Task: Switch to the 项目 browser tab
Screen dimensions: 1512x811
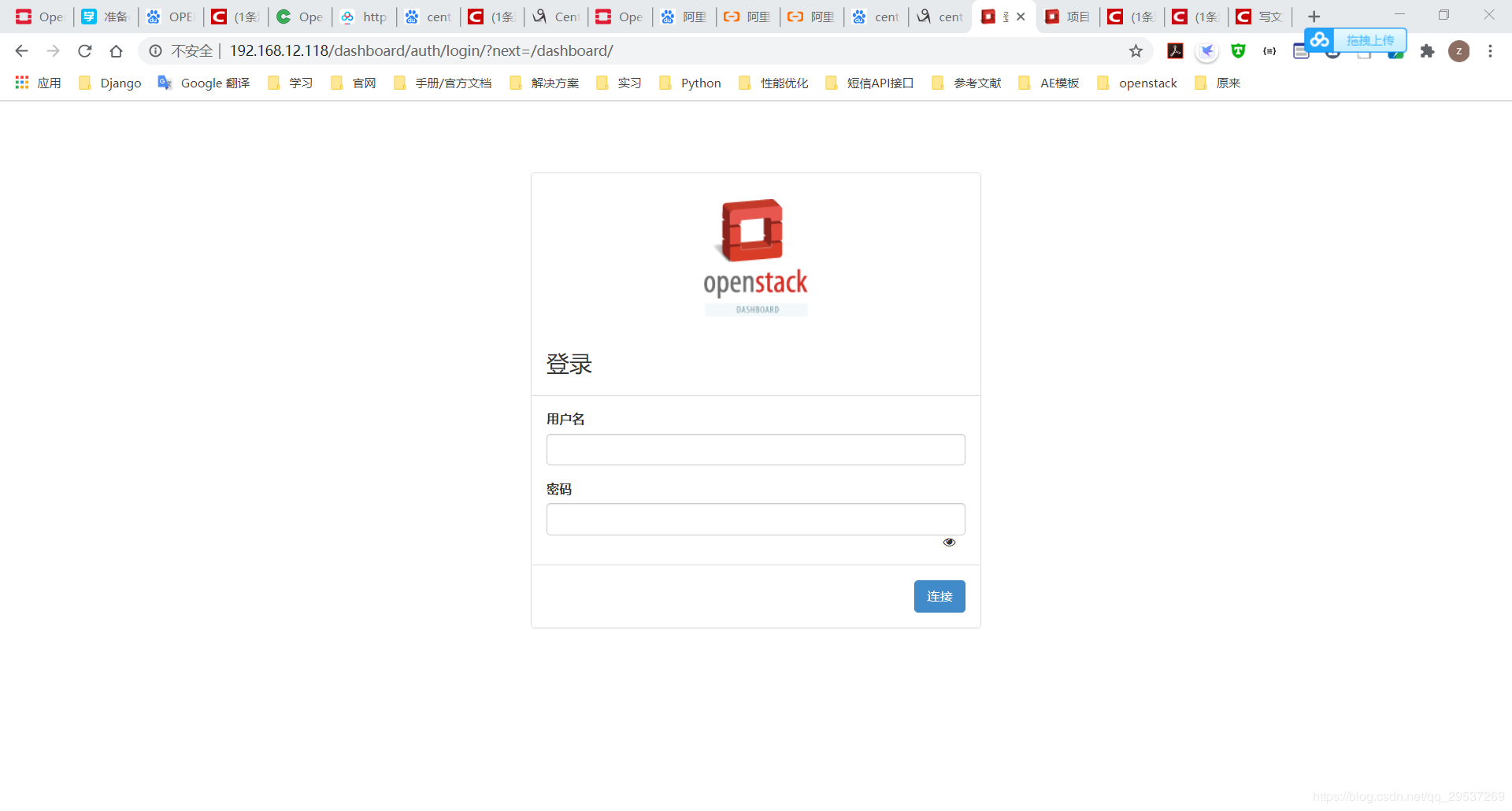Action: pyautogui.click(x=1068, y=16)
